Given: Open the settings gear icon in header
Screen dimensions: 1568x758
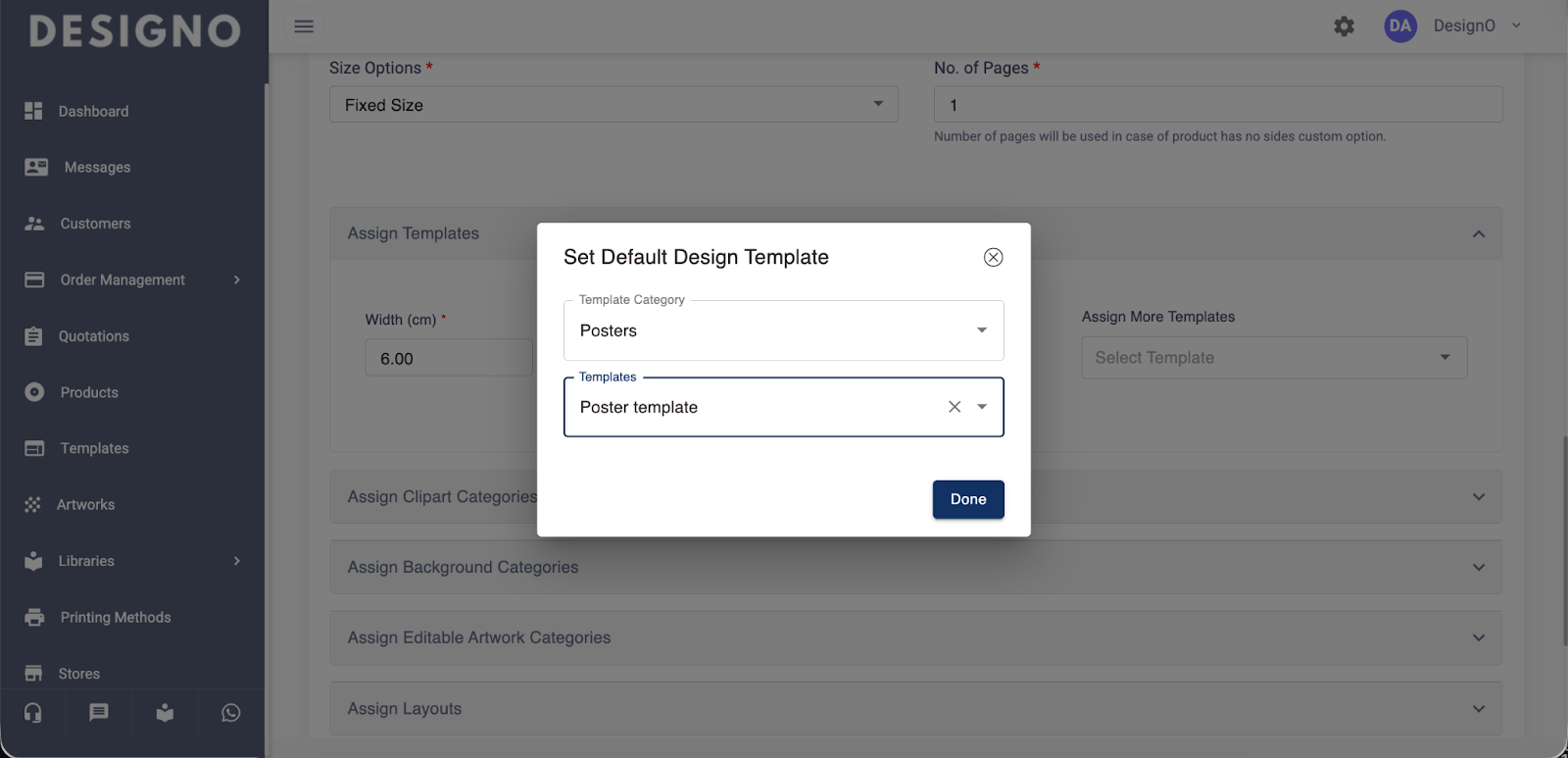Looking at the screenshot, I should click(x=1345, y=26).
